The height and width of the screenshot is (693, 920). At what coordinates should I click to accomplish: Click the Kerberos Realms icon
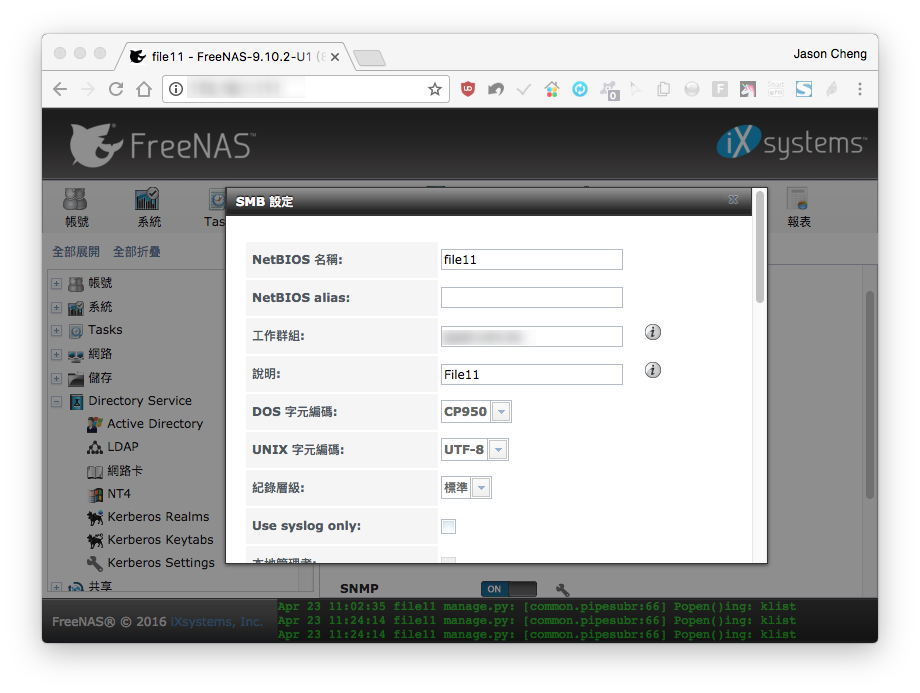click(x=94, y=517)
